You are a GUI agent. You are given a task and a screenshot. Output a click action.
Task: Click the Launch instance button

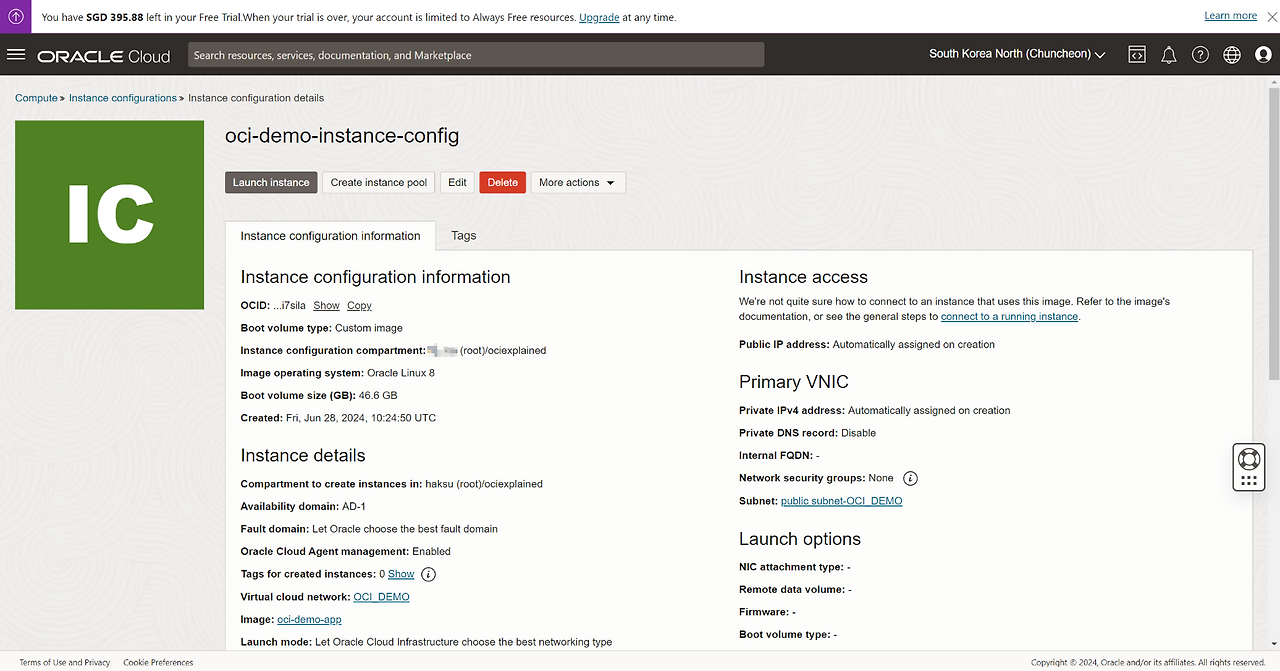271,183
